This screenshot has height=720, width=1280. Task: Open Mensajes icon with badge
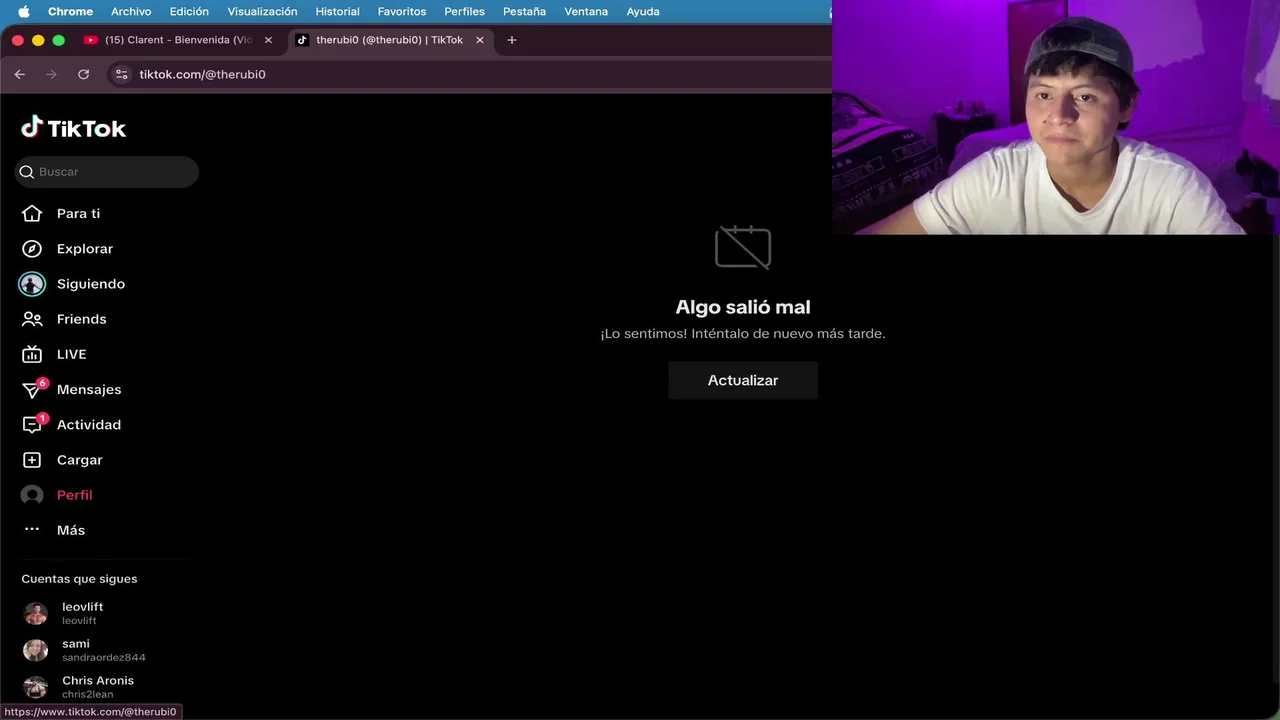[33, 389]
